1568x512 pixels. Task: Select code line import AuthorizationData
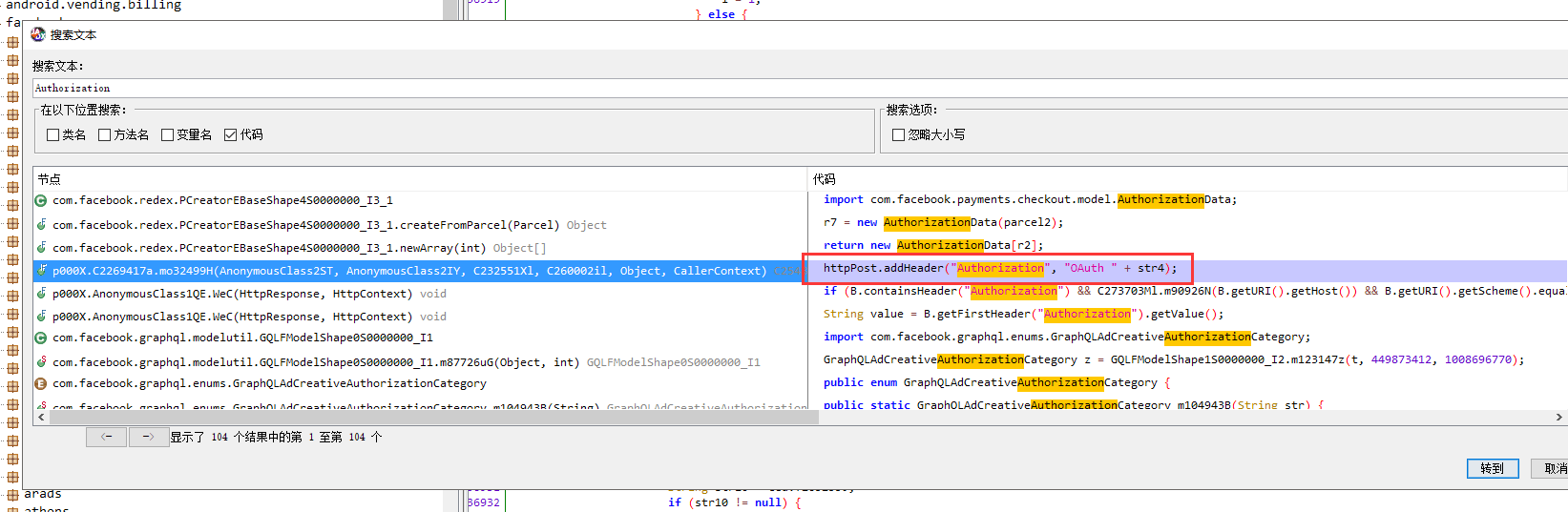[x=1030, y=200]
